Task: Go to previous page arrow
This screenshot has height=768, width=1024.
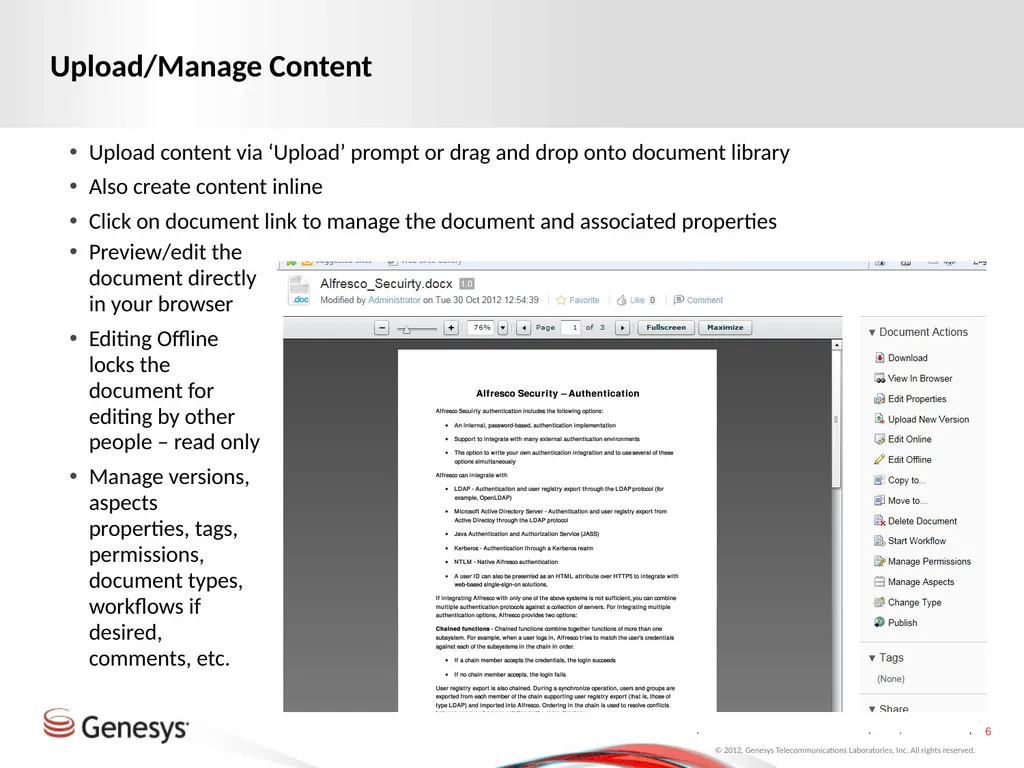Action: click(x=523, y=328)
